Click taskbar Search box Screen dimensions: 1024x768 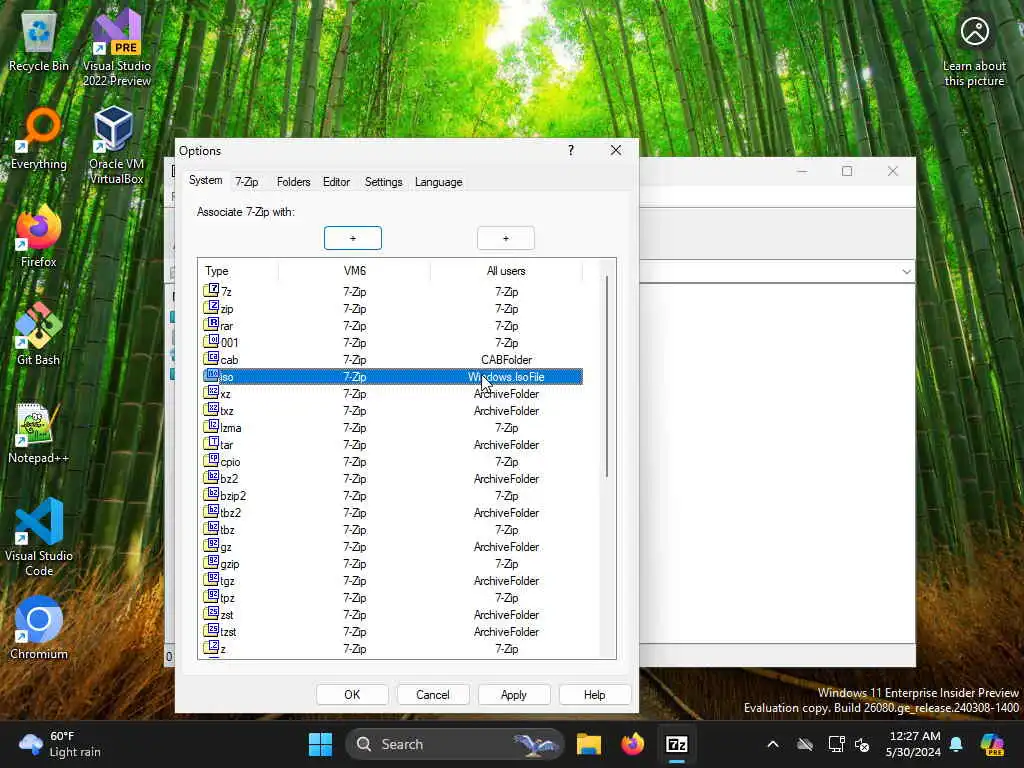click(x=454, y=744)
